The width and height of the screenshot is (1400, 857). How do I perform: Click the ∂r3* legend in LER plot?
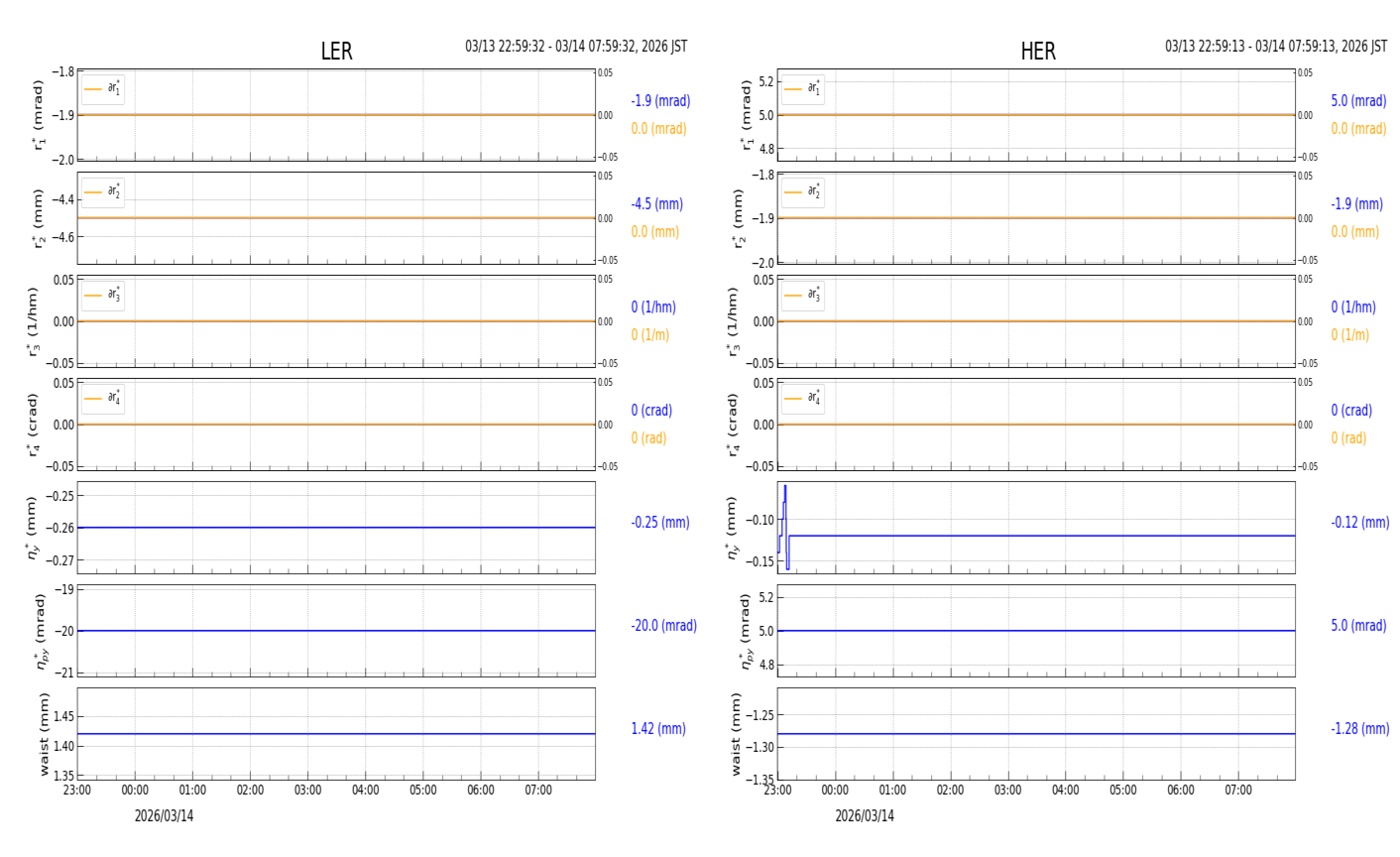coord(103,296)
